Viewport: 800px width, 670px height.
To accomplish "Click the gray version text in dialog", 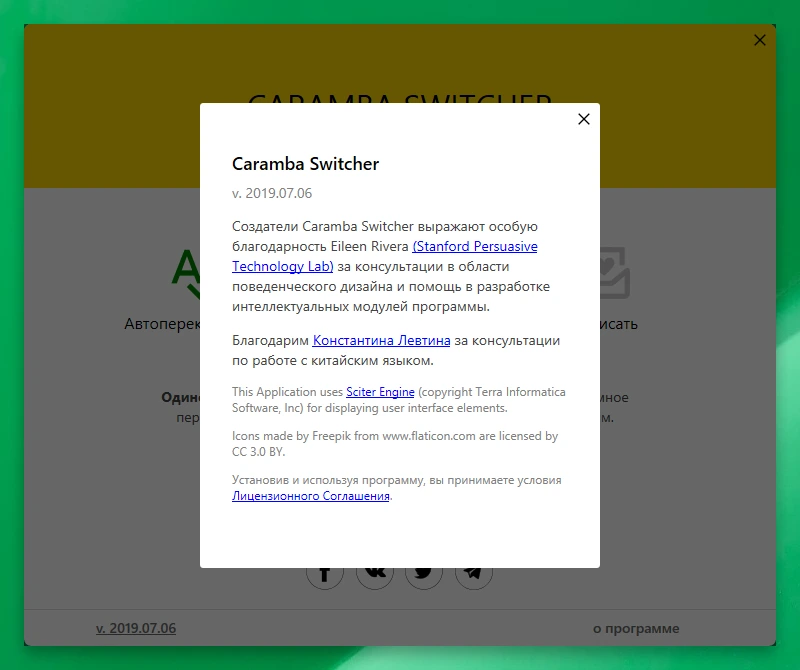I will click(x=271, y=193).
